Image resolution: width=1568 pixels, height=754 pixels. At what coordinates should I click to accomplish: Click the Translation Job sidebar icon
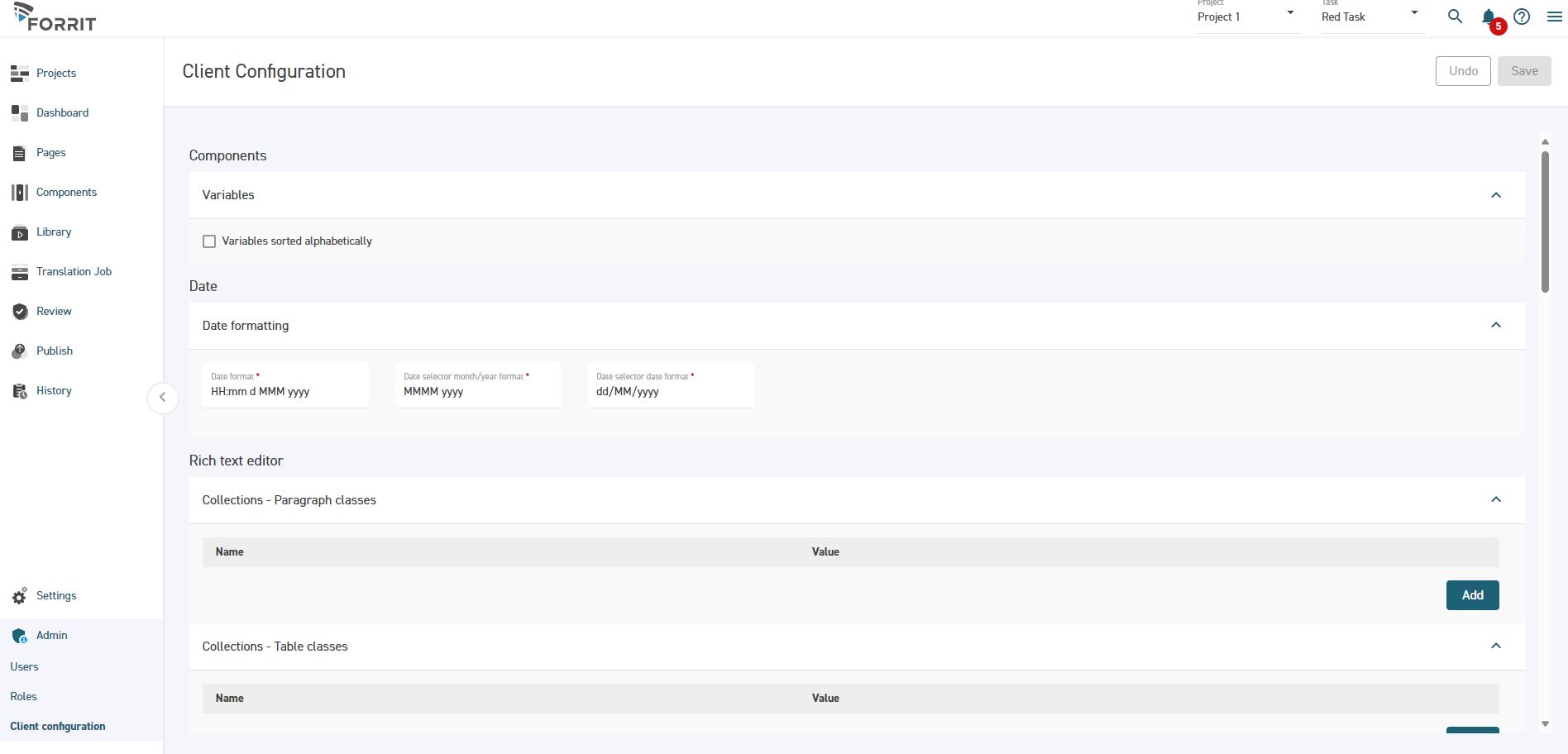pos(20,272)
